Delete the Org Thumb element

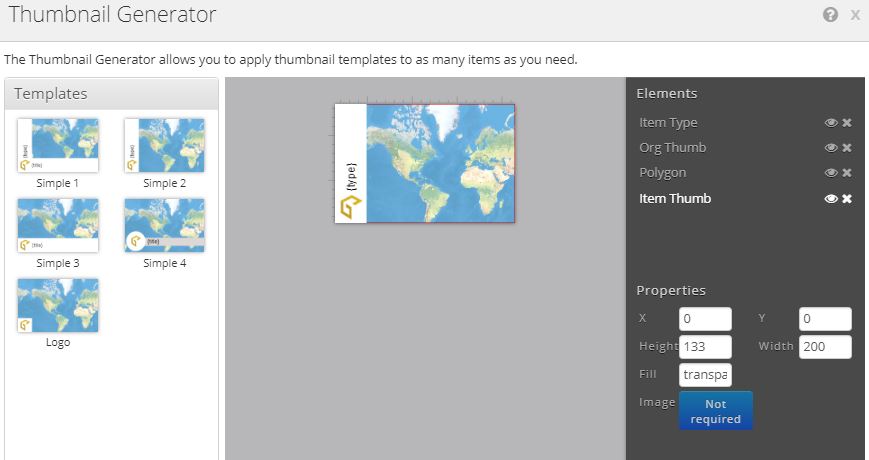click(x=847, y=148)
